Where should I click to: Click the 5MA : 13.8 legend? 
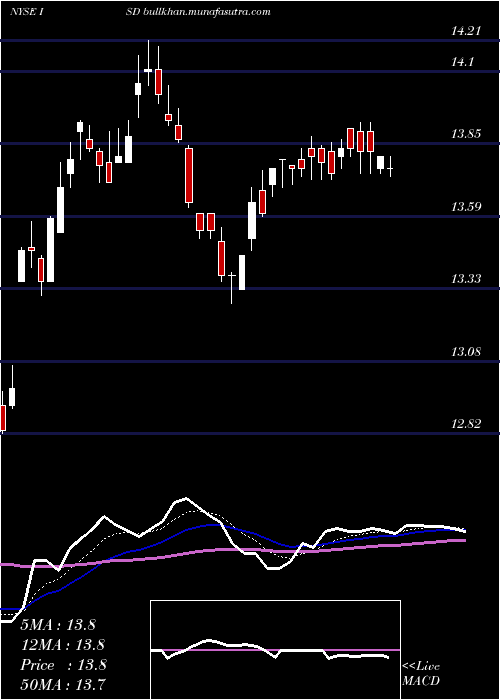(x=58, y=625)
